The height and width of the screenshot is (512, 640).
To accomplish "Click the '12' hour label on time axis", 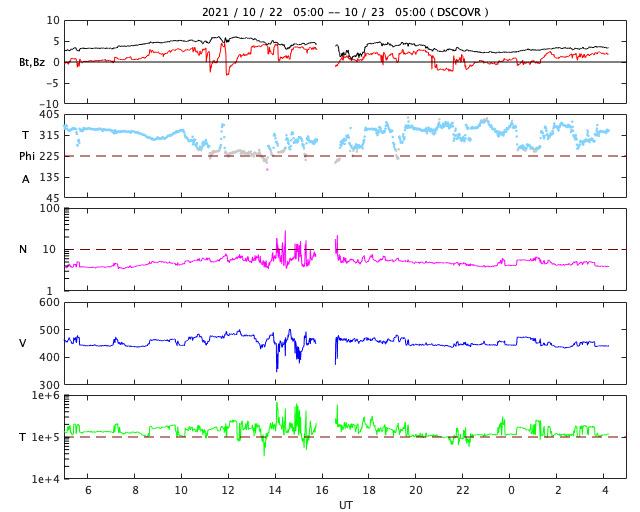I will [x=228, y=490].
